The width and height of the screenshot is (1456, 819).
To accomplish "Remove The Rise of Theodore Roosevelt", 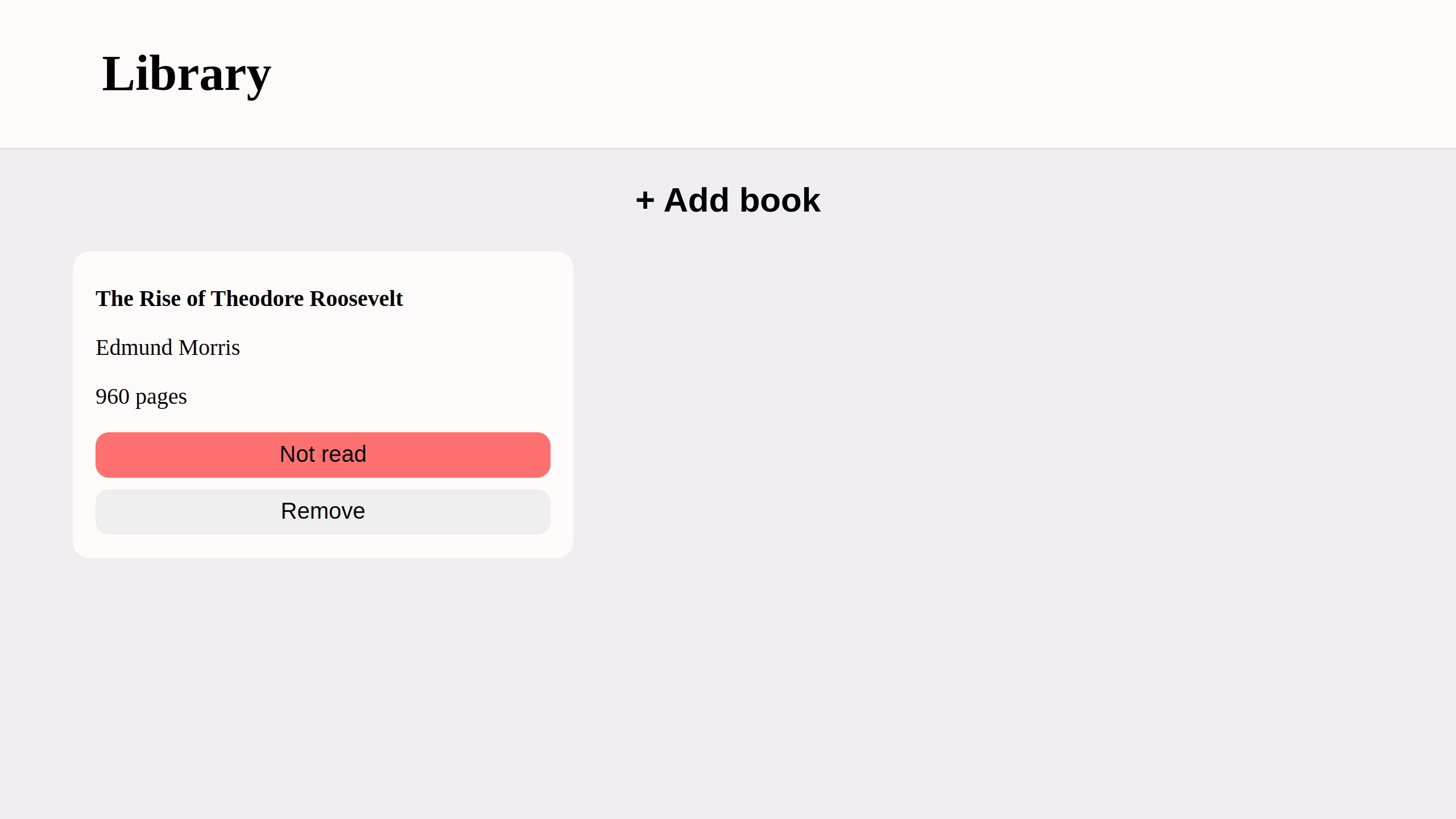I will (x=323, y=511).
